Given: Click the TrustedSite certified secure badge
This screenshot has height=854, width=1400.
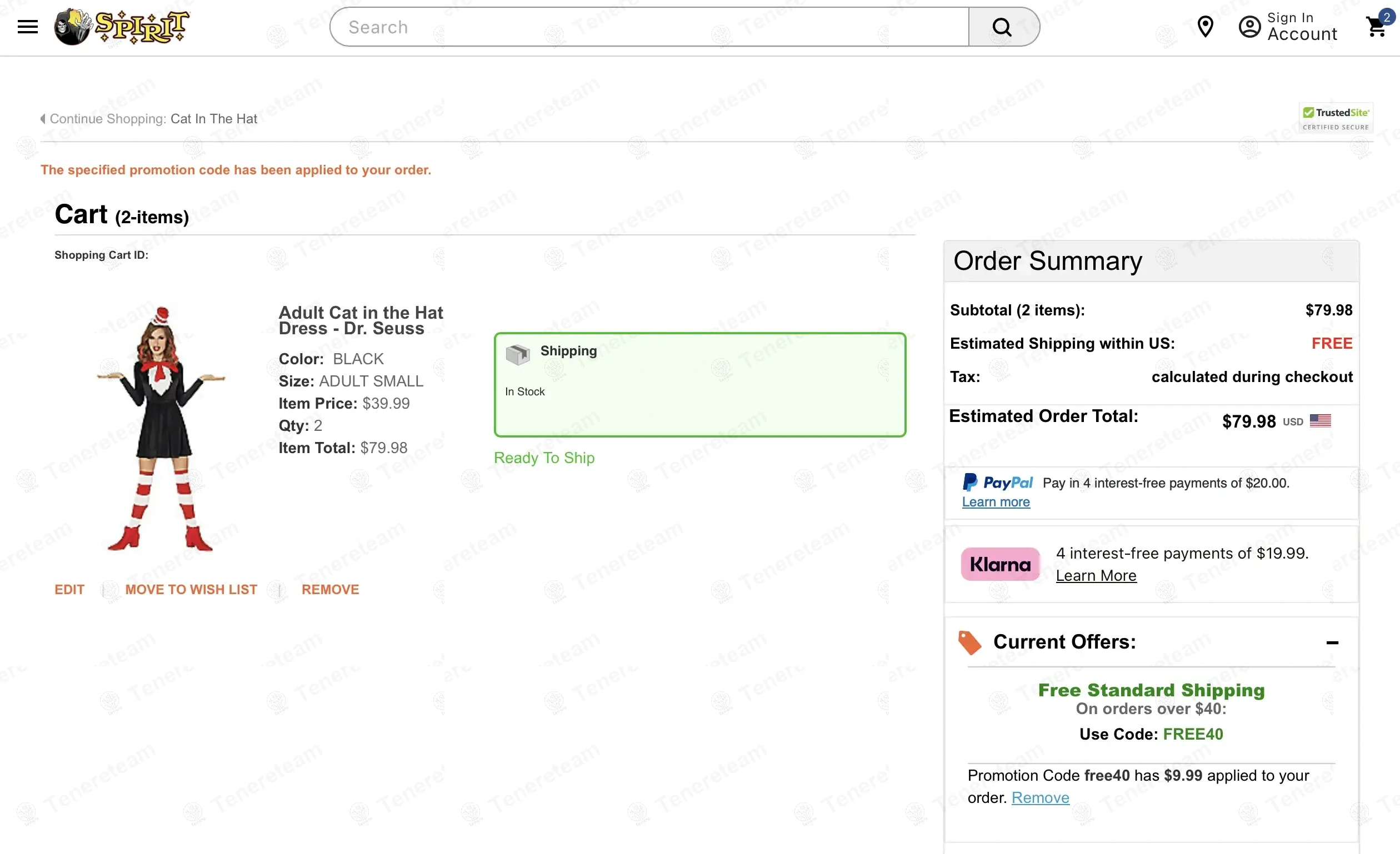Looking at the screenshot, I should (x=1336, y=117).
